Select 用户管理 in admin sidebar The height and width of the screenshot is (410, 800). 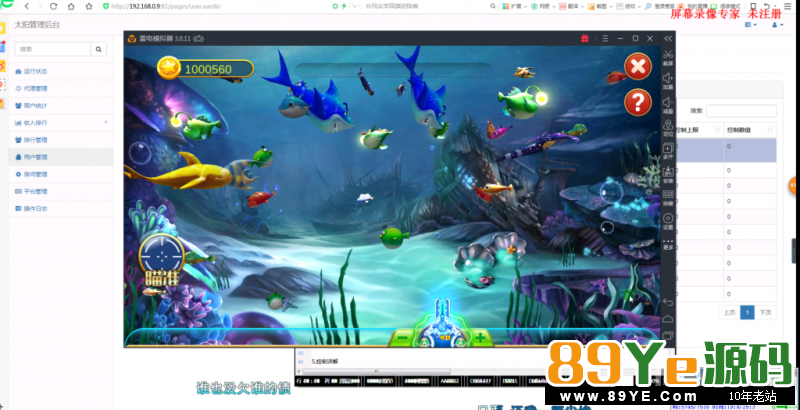61,157
